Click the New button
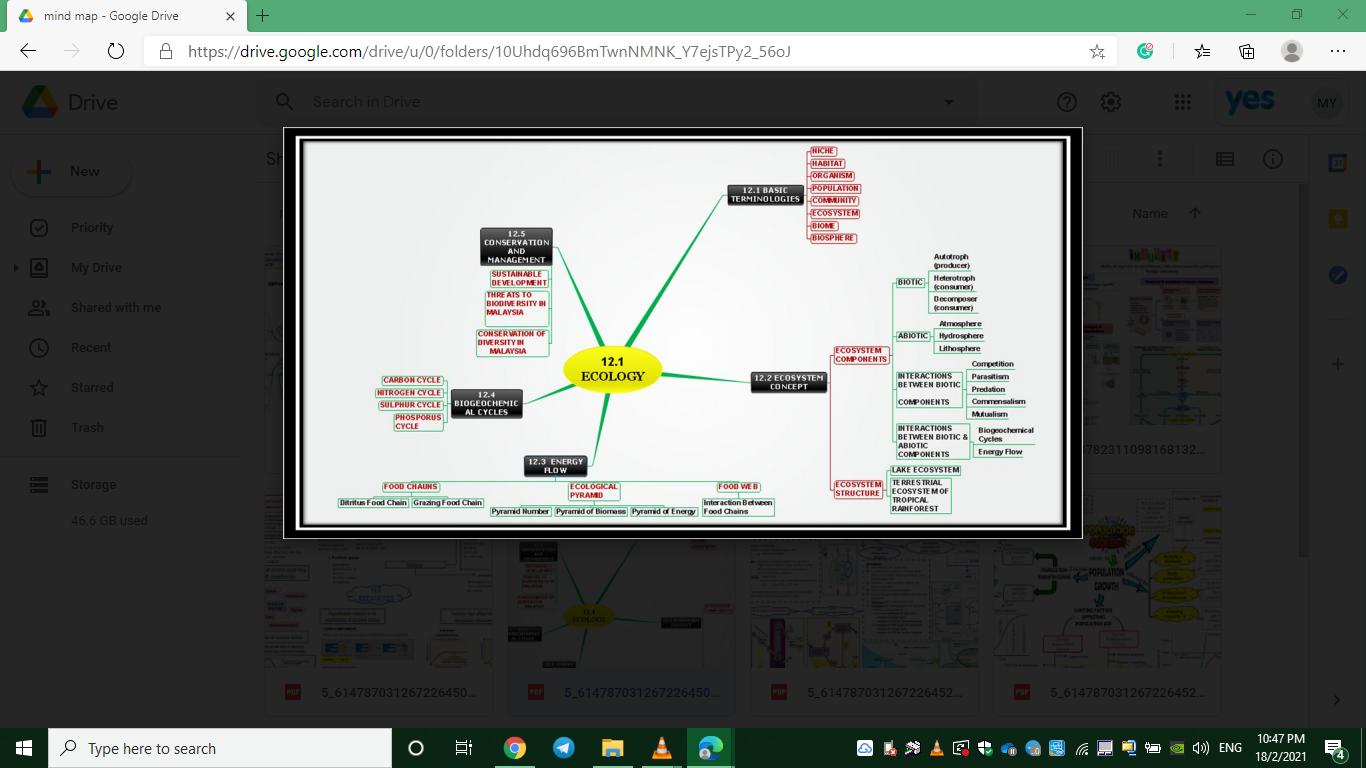Screen dimensions: 1366x768 click(x=71, y=172)
